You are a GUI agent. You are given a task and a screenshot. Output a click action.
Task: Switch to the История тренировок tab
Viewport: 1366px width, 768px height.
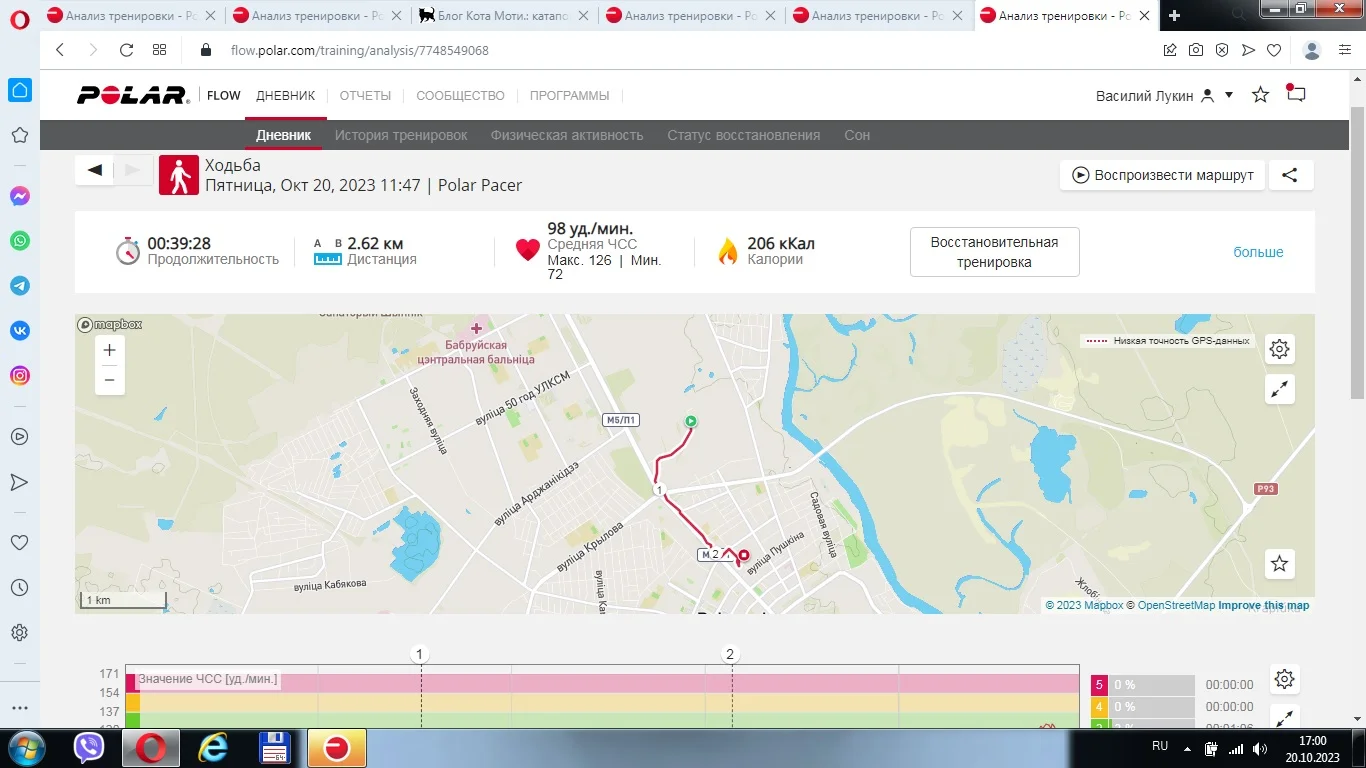401,135
